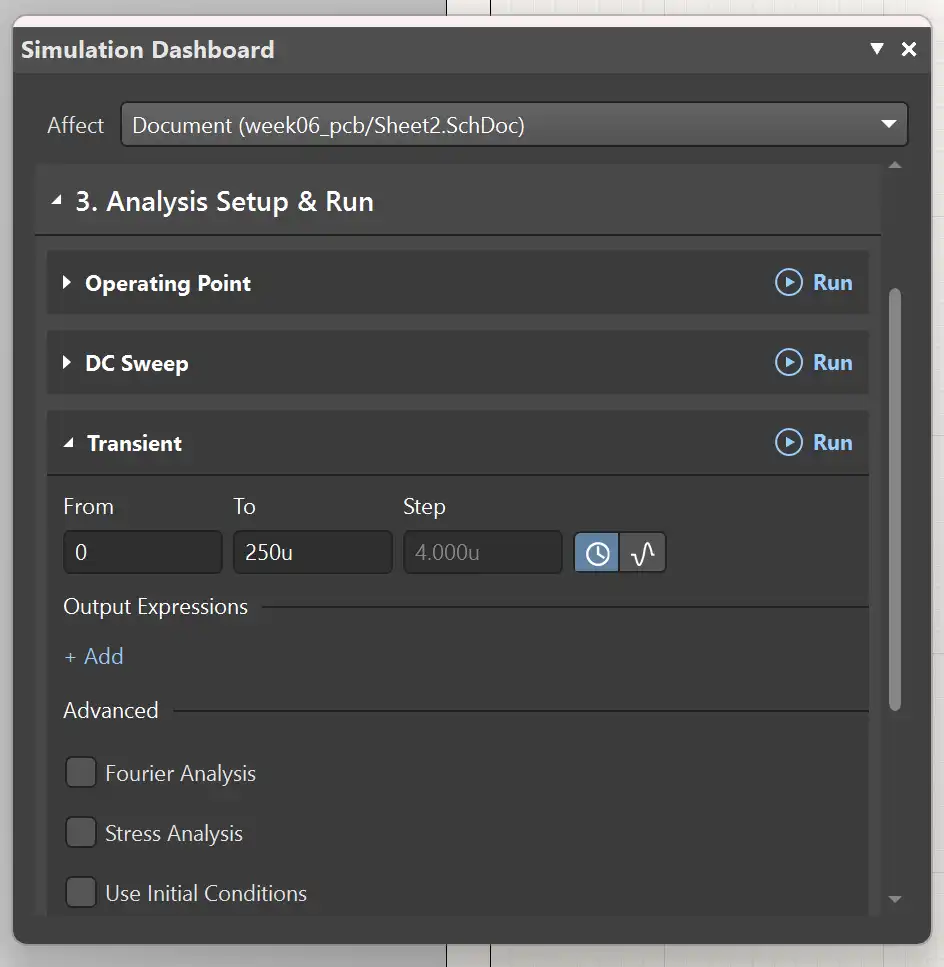The height and width of the screenshot is (967, 944).
Task: Click the dashboard vertical scrollbar thumb
Action: pyautogui.click(x=895, y=500)
